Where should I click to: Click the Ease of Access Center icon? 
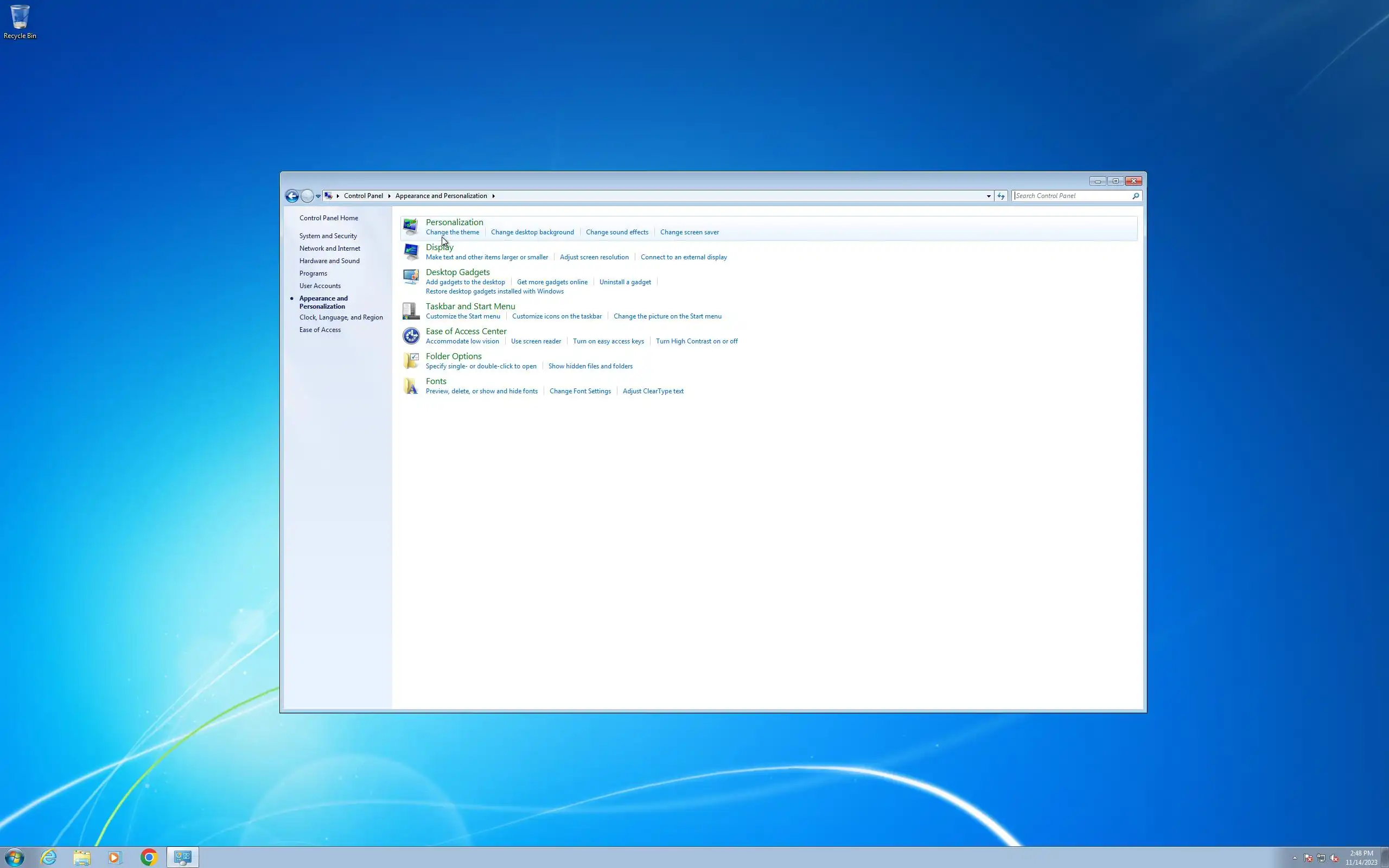[410, 336]
